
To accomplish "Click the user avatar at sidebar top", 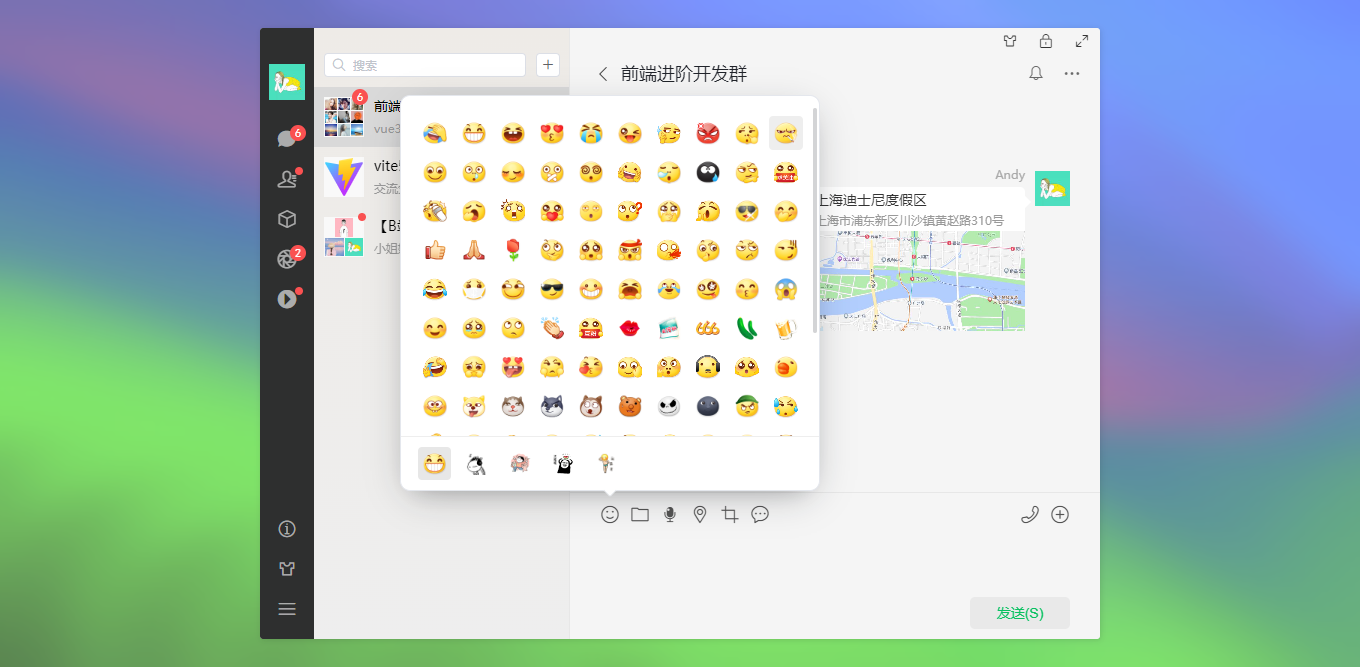I will click(x=287, y=82).
